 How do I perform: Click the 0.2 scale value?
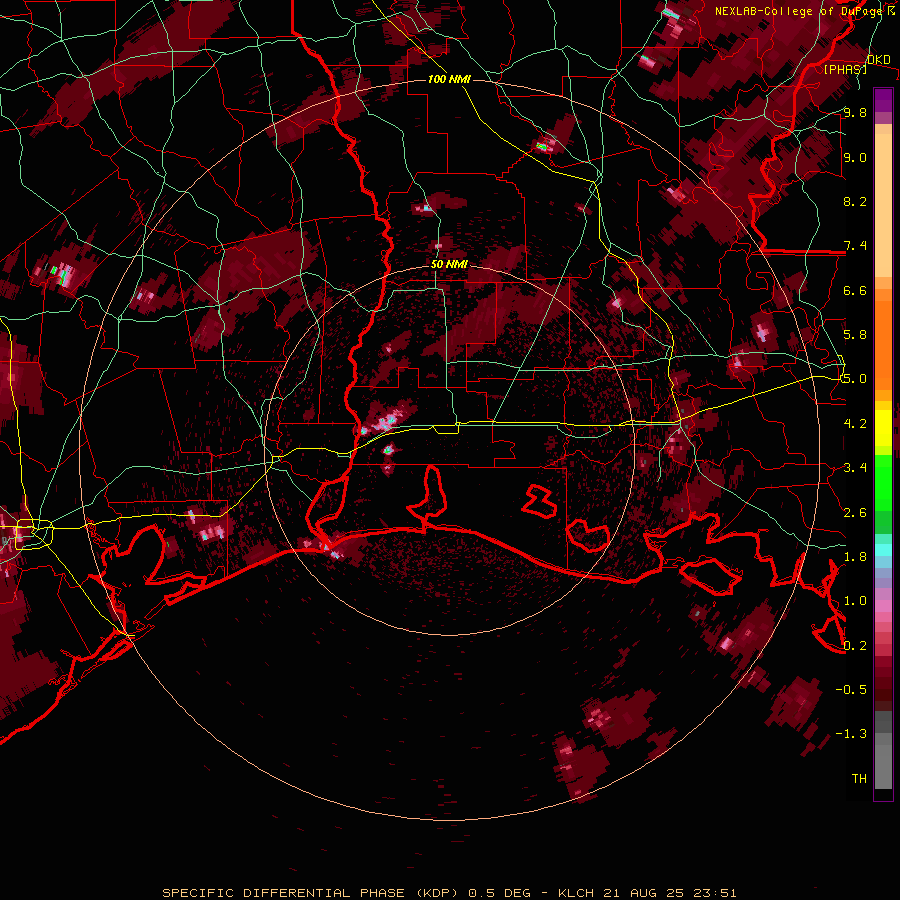(855, 646)
